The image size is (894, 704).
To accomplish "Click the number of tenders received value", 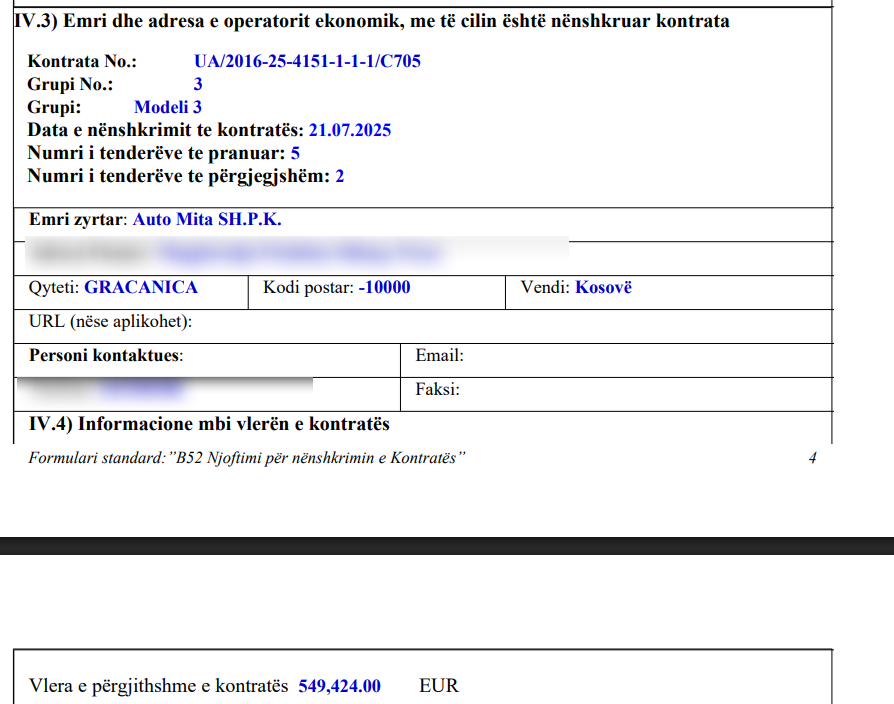I will [x=295, y=153].
